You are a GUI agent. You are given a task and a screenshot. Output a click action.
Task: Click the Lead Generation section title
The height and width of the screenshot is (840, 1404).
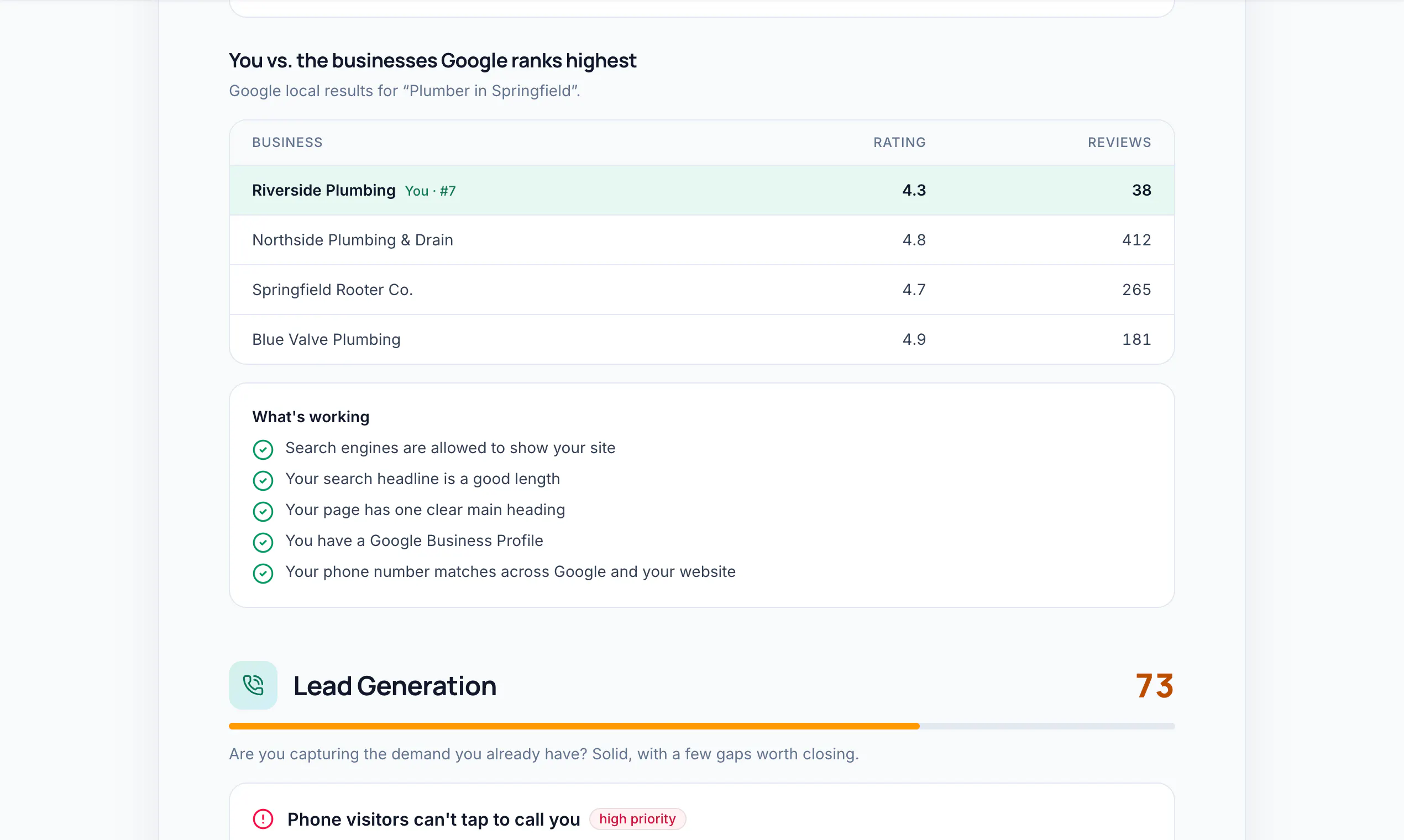tap(395, 685)
